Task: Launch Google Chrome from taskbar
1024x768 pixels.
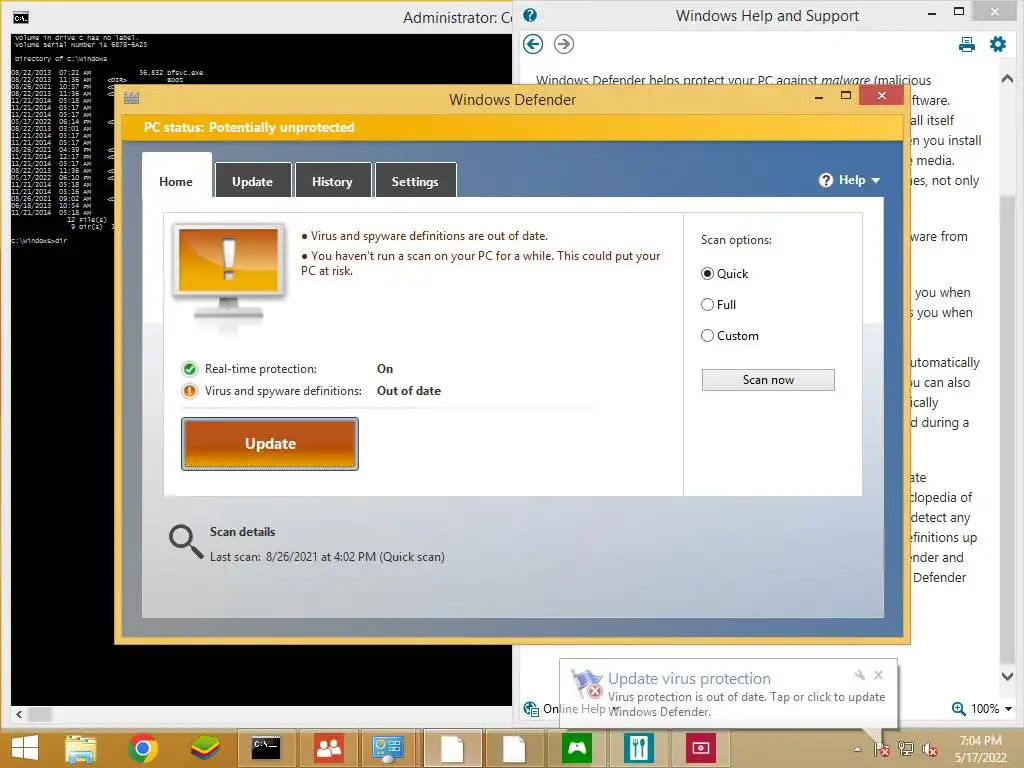Action: (142, 748)
